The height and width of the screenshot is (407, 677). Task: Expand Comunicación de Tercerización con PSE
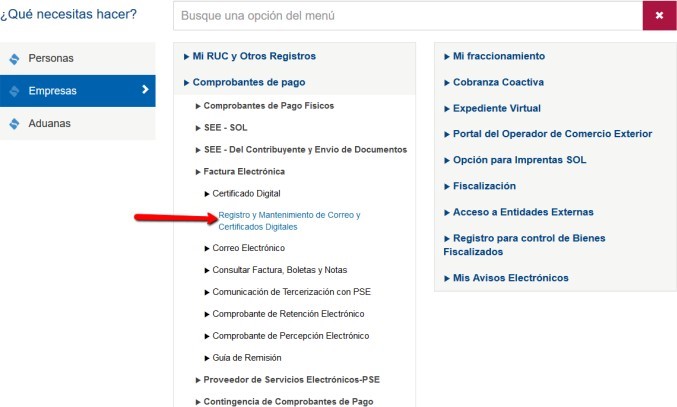click(x=288, y=292)
